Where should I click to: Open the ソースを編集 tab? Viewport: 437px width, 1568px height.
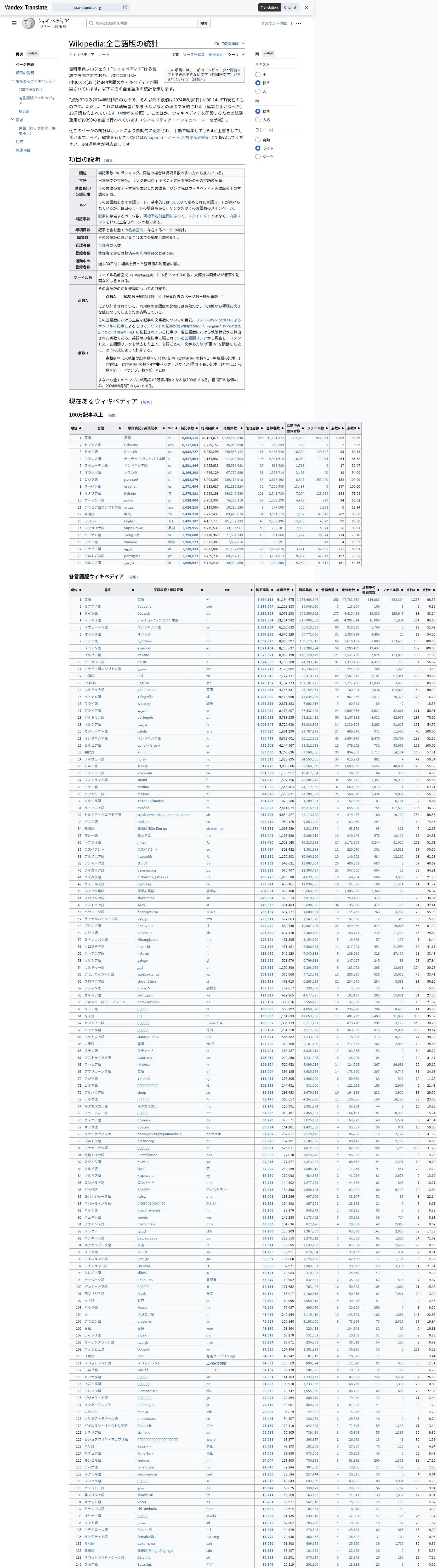point(194,55)
